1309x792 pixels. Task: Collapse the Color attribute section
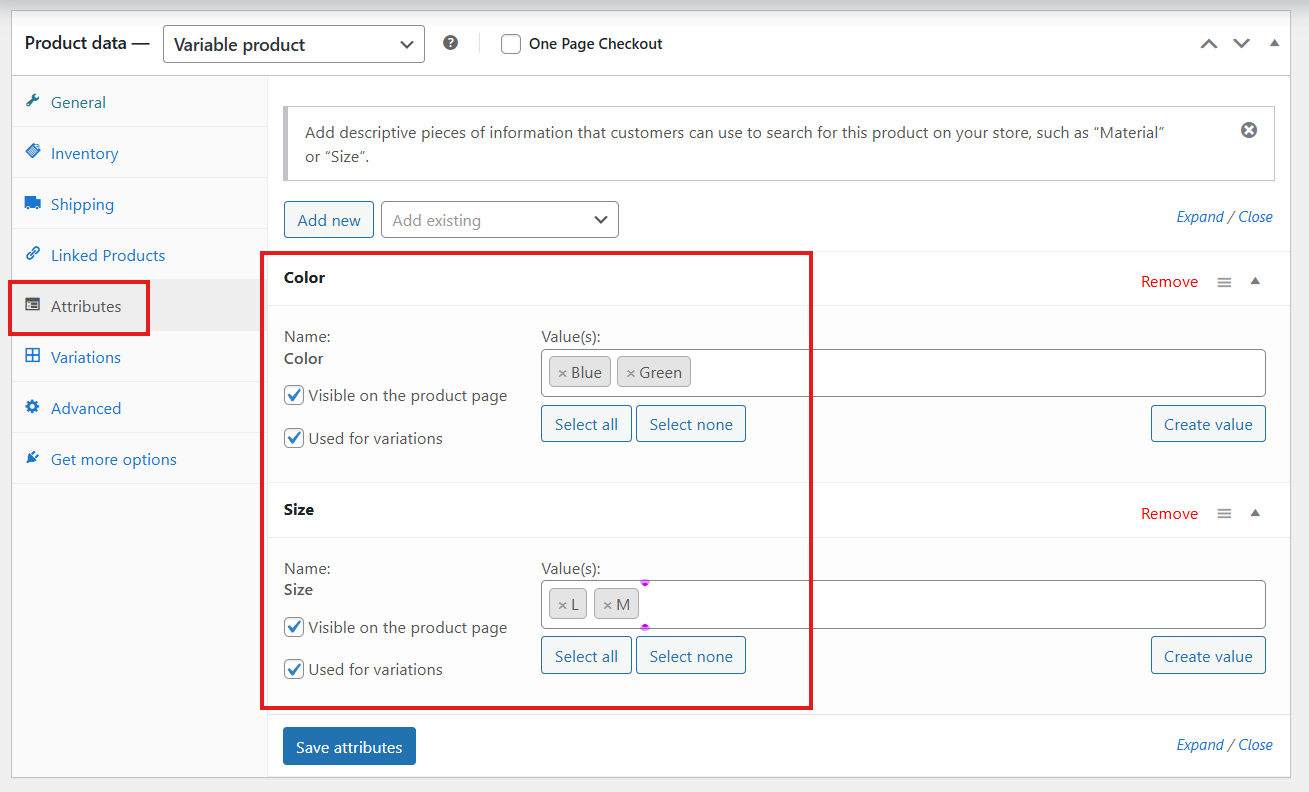point(1255,281)
